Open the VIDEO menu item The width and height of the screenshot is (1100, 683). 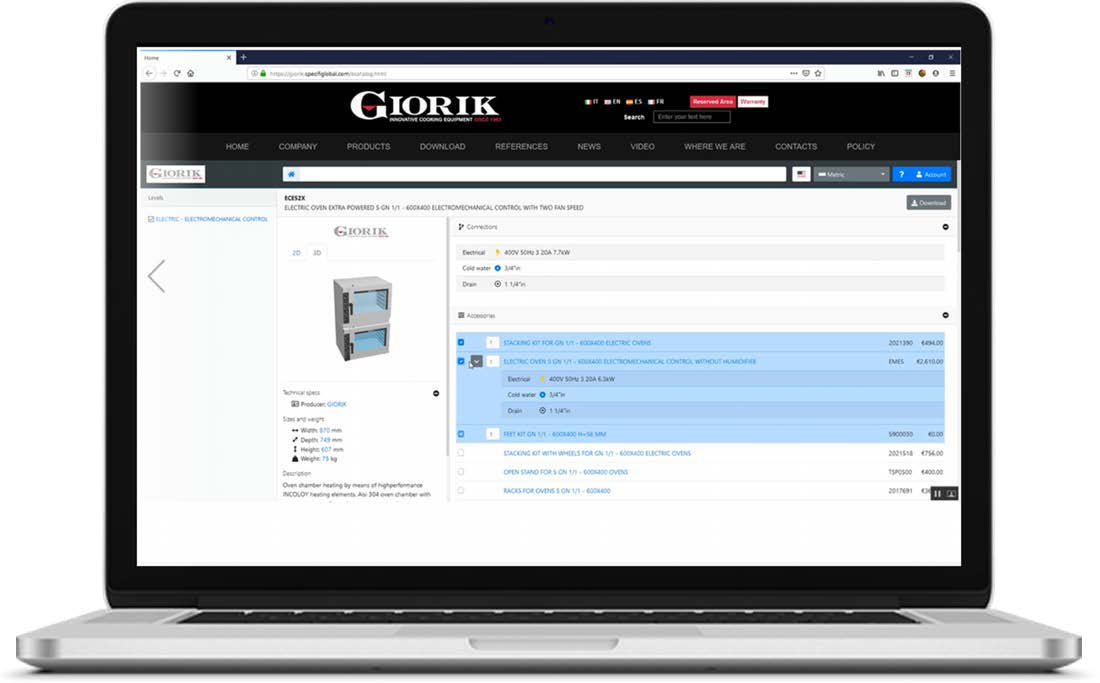click(x=642, y=147)
